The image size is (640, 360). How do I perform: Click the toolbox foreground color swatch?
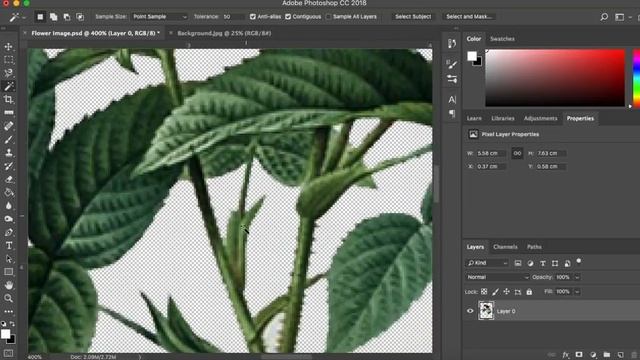[x=5, y=334]
